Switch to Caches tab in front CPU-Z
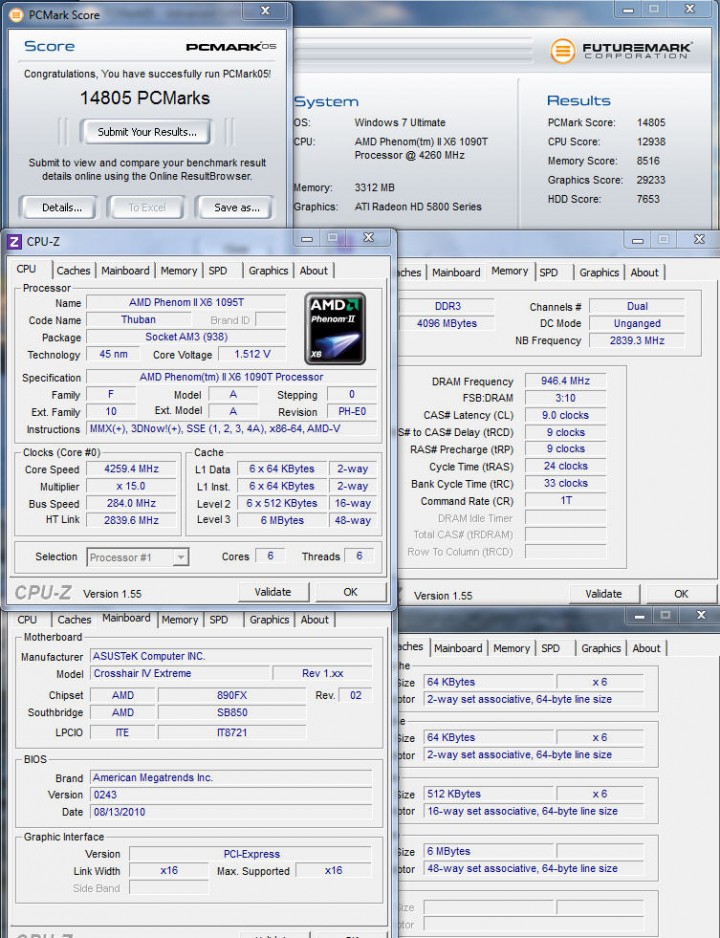The height and width of the screenshot is (938, 720). [74, 271]
